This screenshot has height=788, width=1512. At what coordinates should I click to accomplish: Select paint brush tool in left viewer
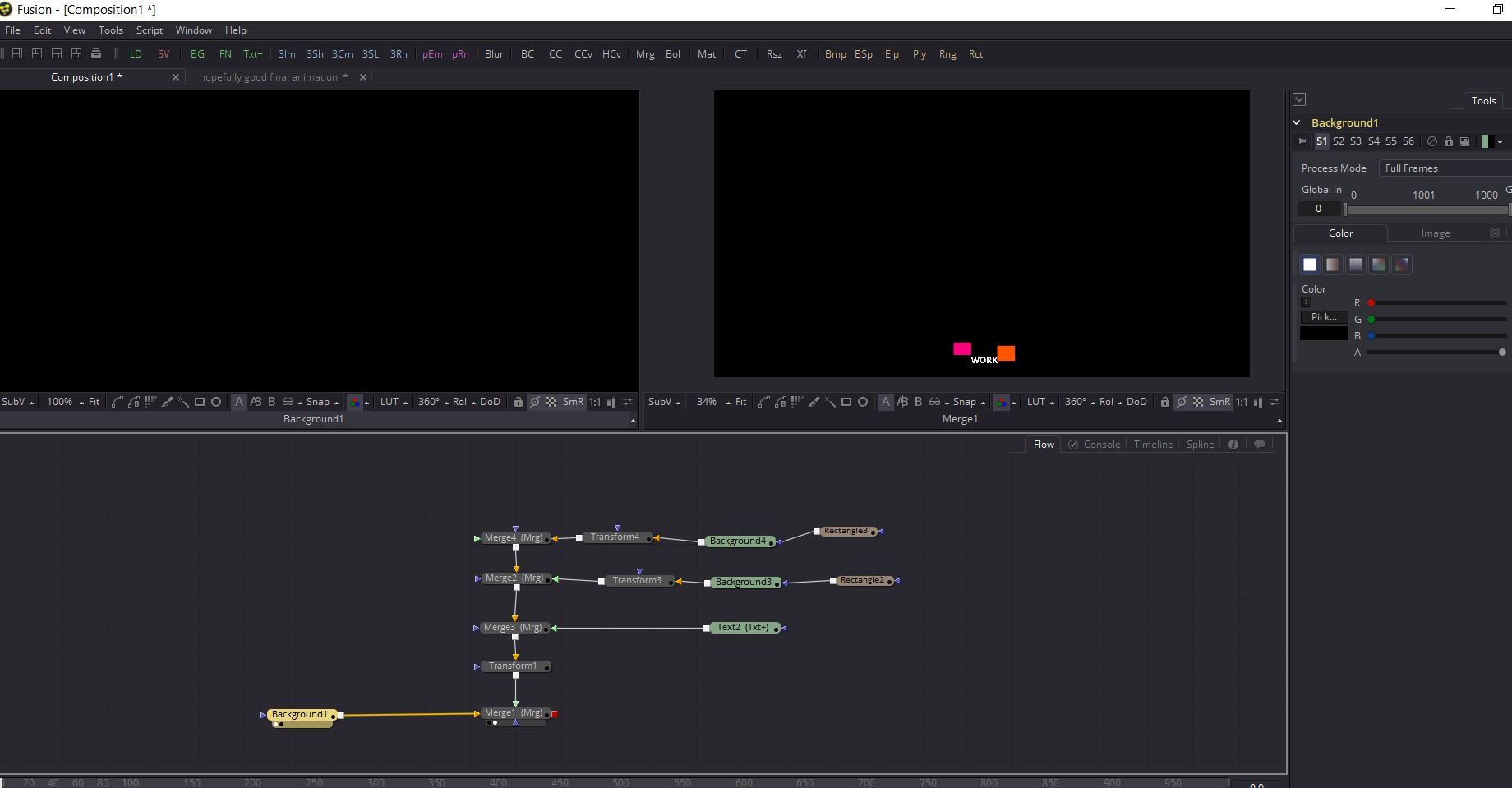pyautogui.click(x=168, y=402)
